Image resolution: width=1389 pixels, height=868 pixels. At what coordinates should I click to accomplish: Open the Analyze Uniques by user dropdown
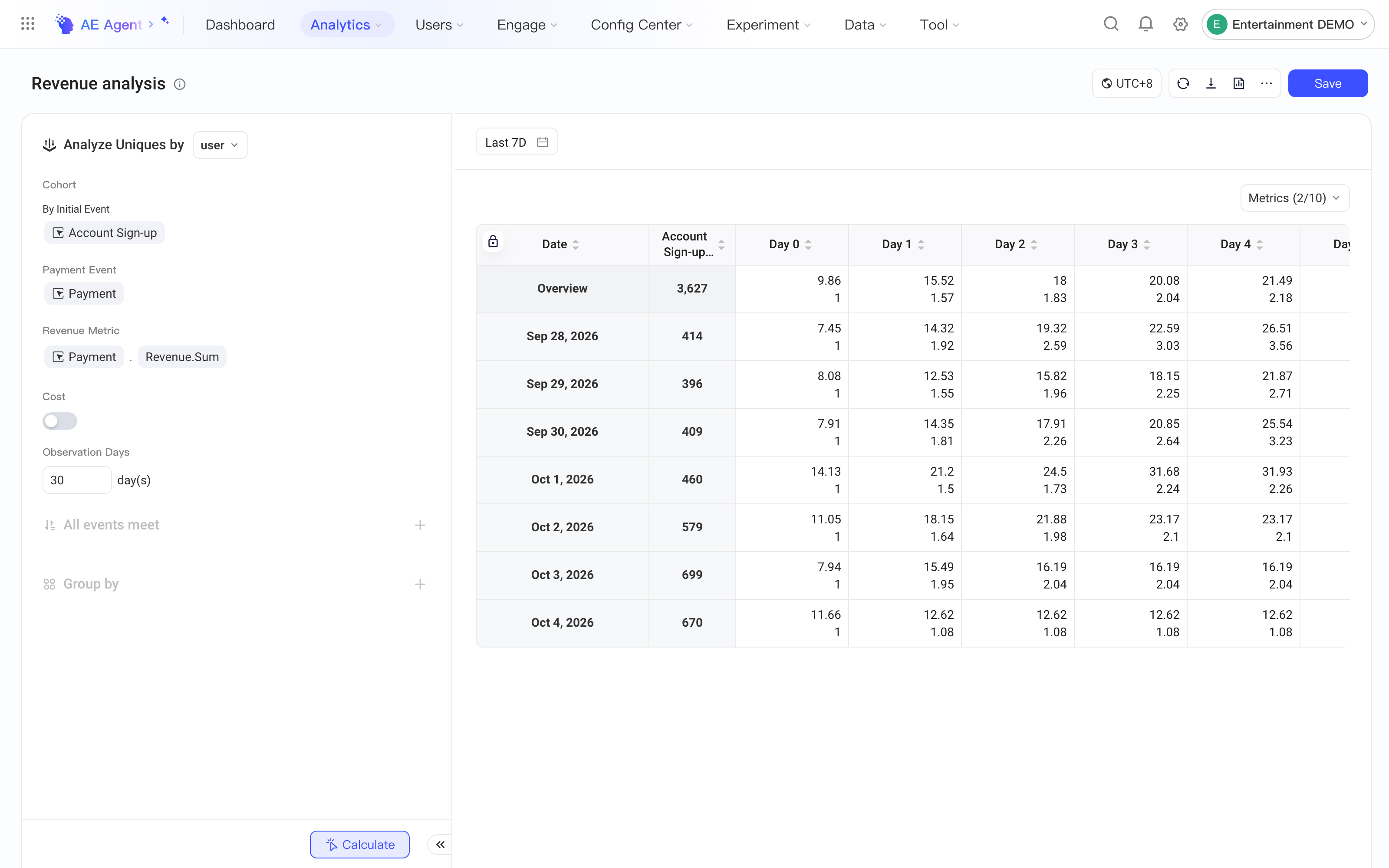[x=220, y=145]
